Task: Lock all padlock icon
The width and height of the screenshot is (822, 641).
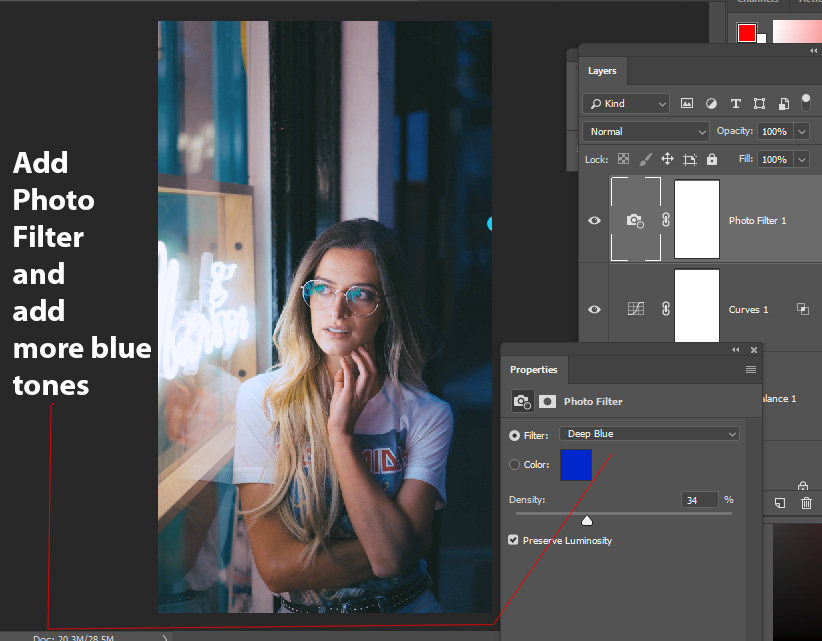Action: click(711, 159)
